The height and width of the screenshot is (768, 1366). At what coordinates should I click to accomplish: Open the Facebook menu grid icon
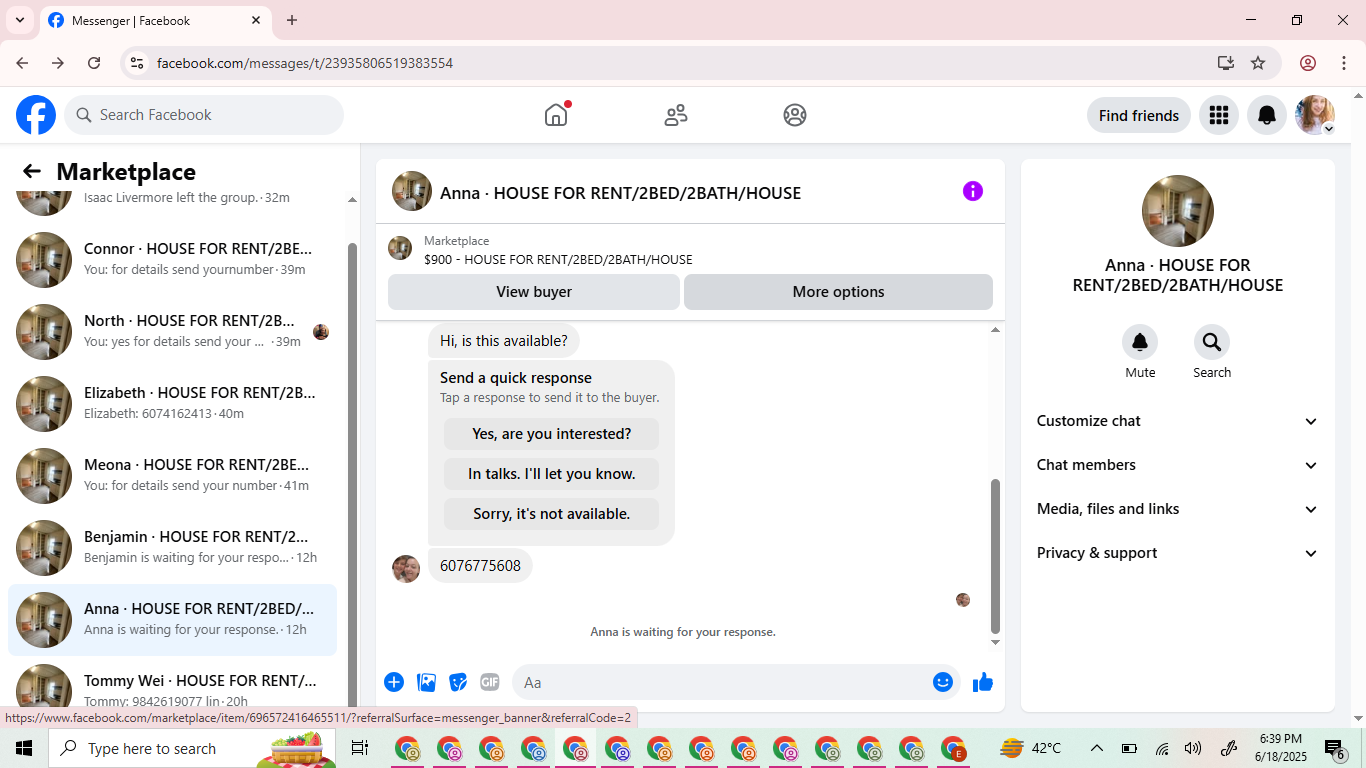tap(1219, 115)
